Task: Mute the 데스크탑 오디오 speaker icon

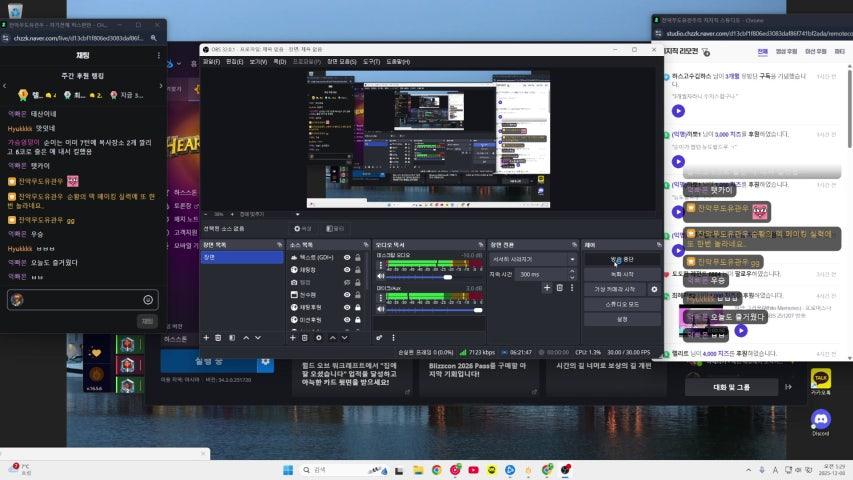Action: 382,276
